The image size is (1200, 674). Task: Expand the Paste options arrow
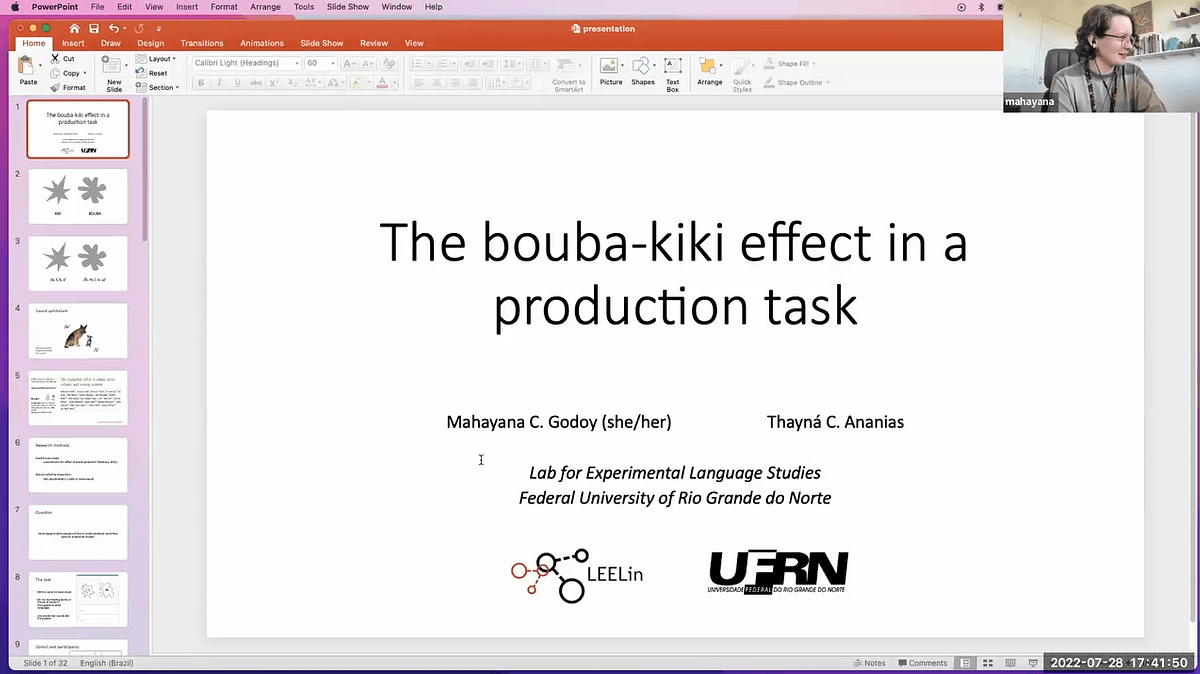40,65
